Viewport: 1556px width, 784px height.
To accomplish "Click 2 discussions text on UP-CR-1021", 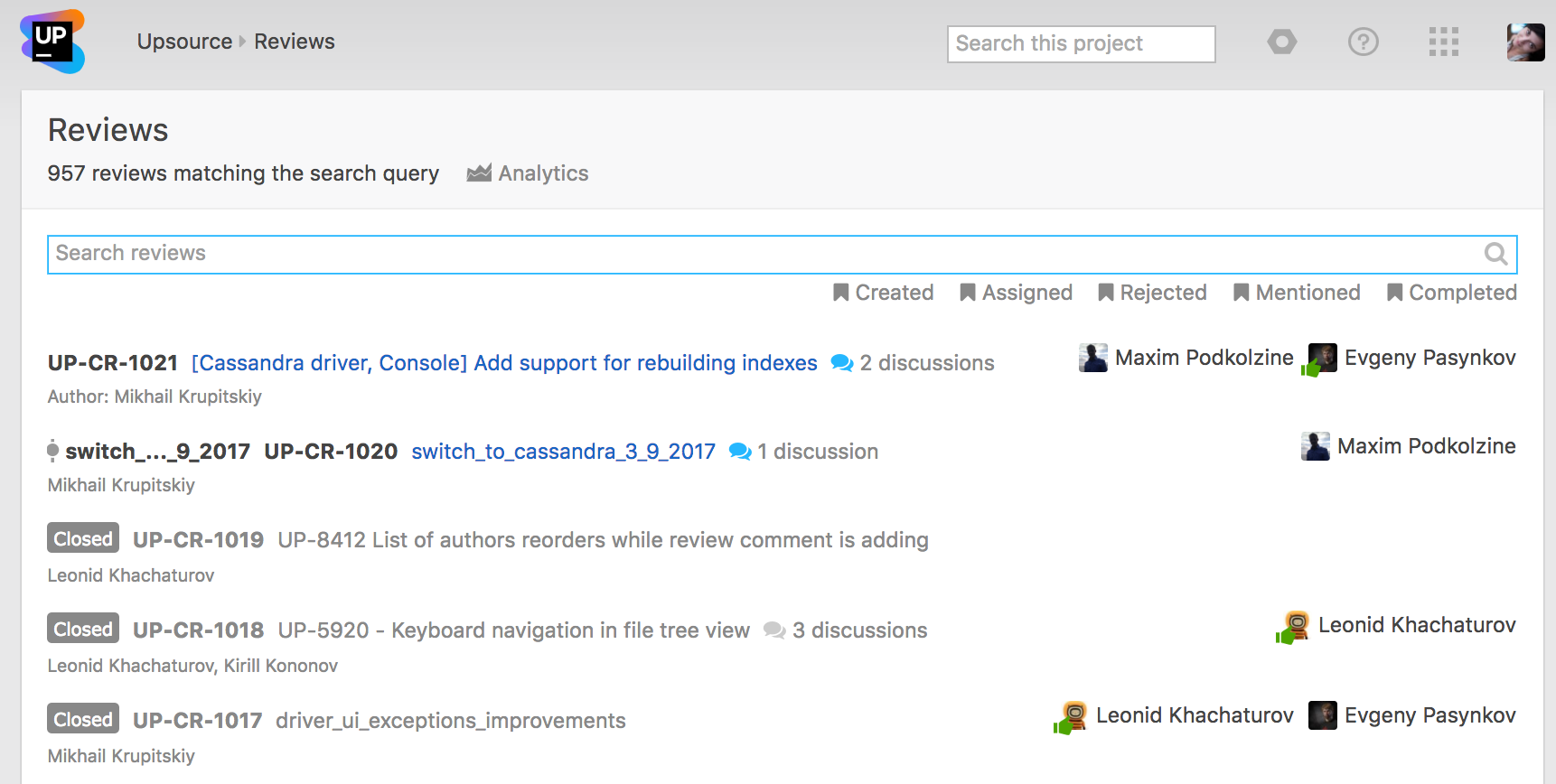I will pyautogui.click(x=927, y=363).
